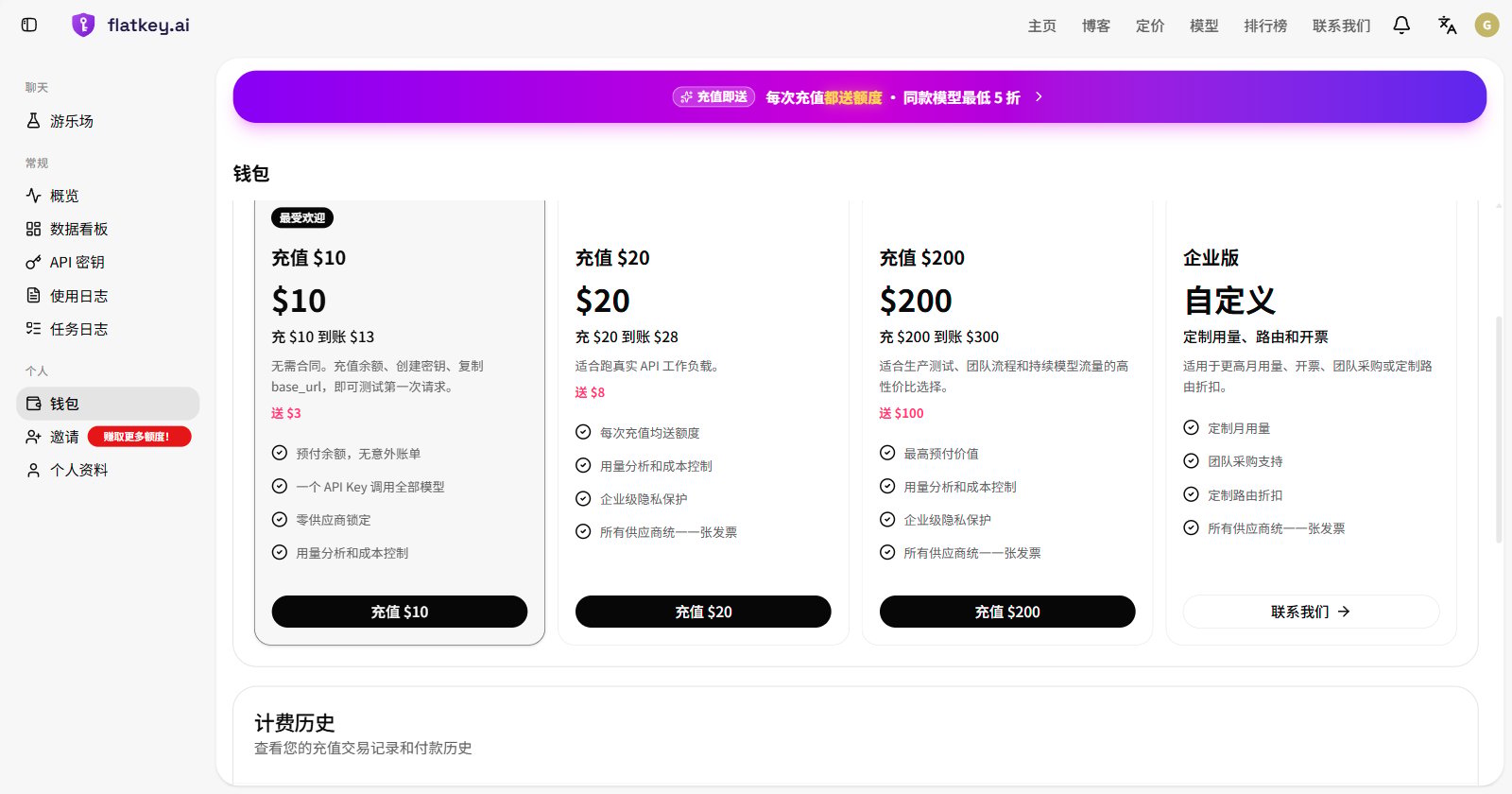Click the red 赚取更多额度! badge

[x=139, y=437]
